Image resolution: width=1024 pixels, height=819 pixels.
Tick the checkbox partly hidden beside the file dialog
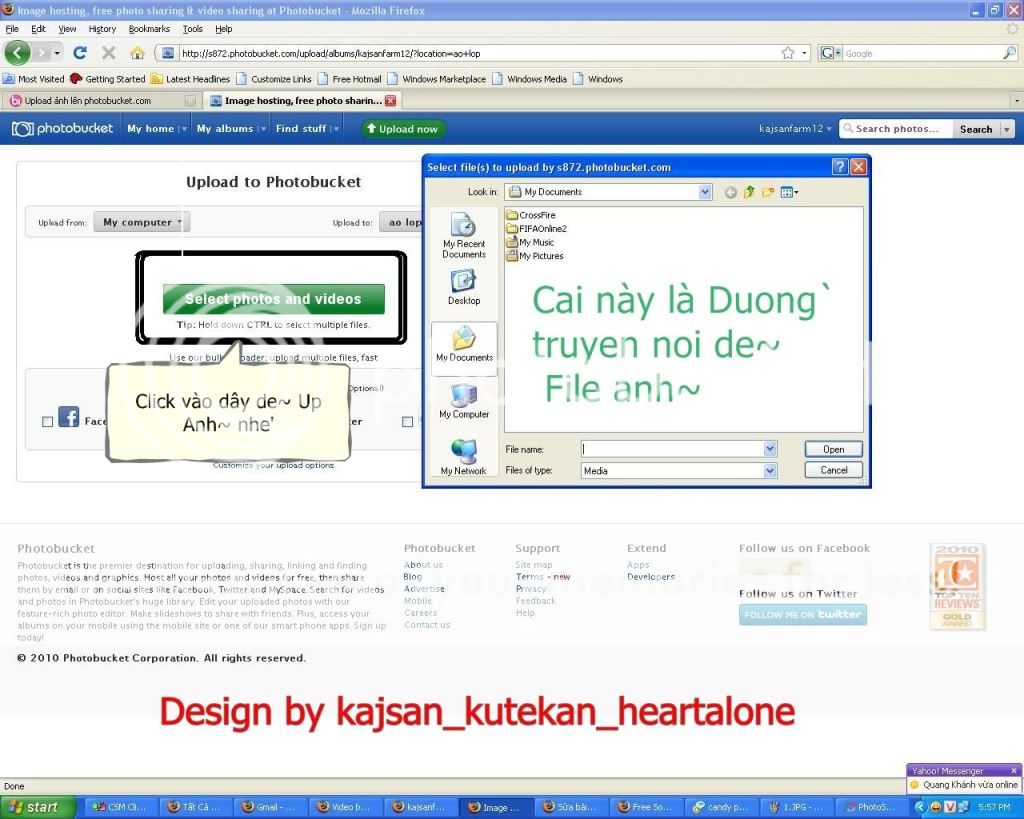point(408,422)
